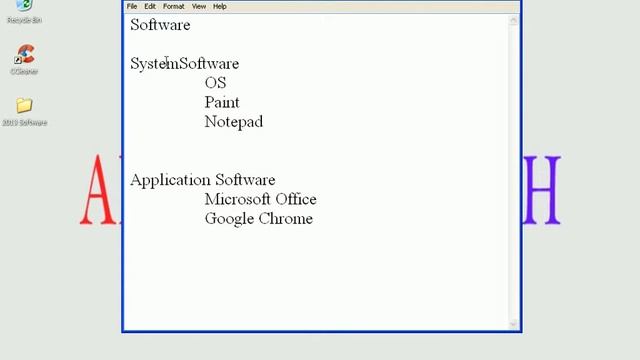The image size is (640, 360).
Task: Click the word 'Paint' in the document
Action: [x=222, y=102]
